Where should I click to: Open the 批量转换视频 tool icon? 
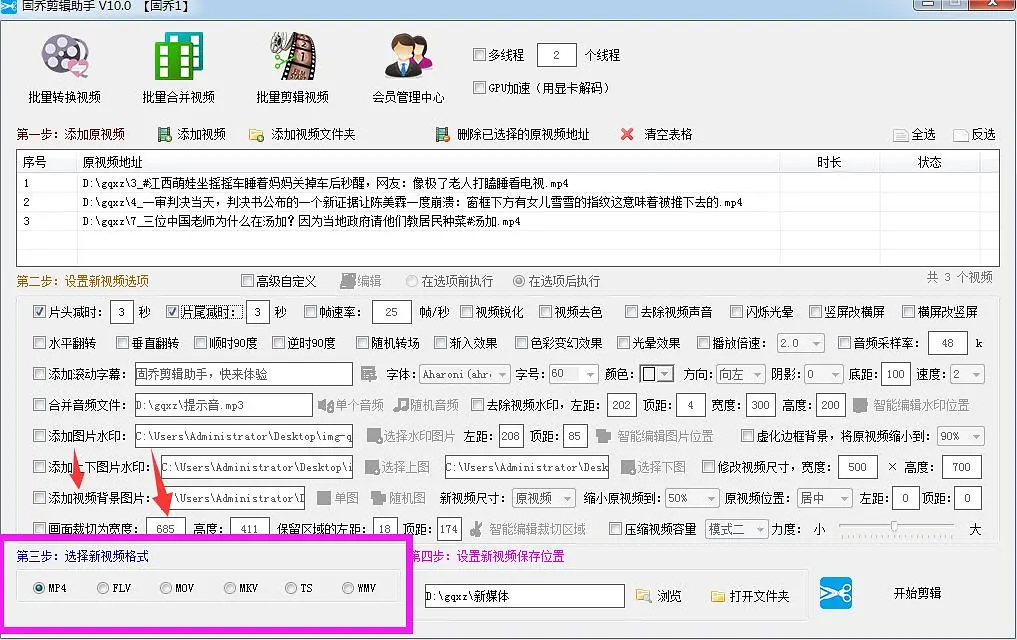[x=64, y=57]
